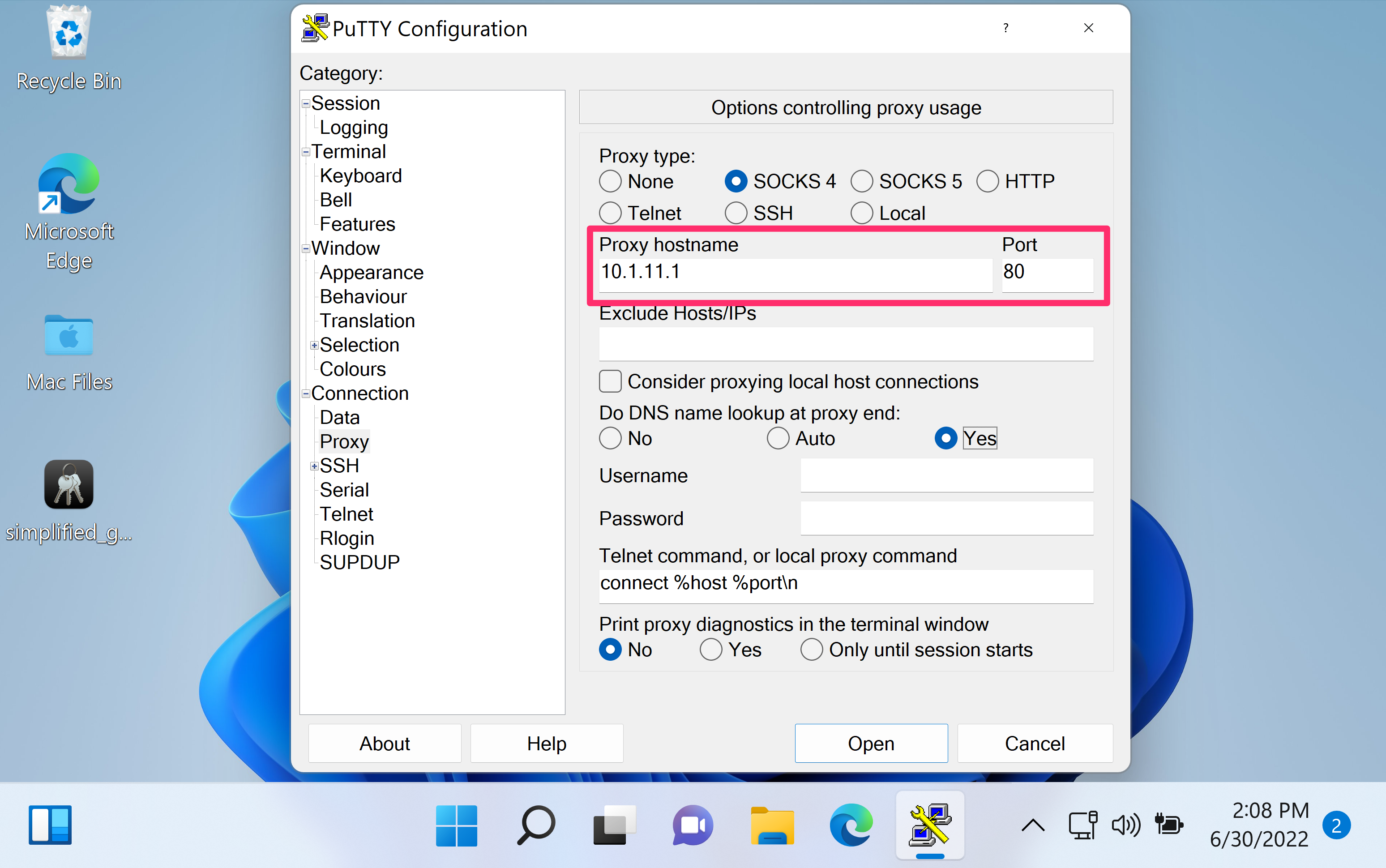Viewport: 1386px width, 868px height.
Task: Select SSH proxy type
Action: pos(736,213)
